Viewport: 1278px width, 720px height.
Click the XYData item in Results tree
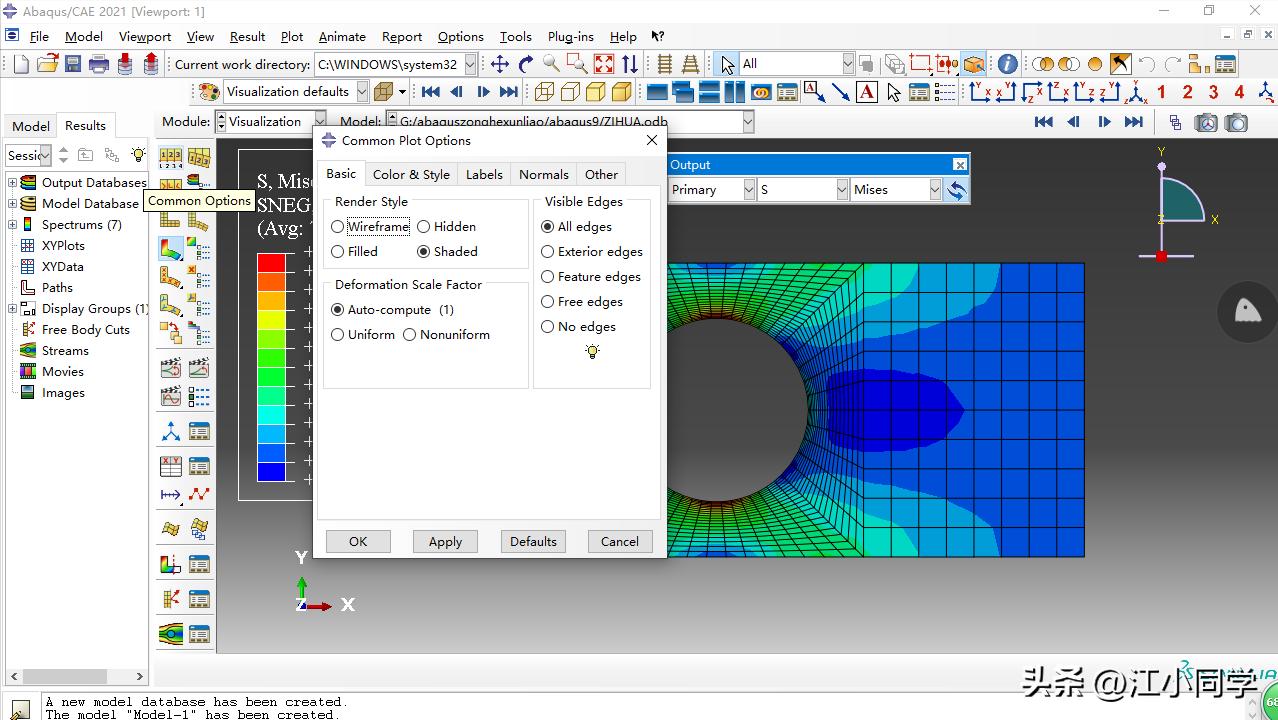coord(62,267)
